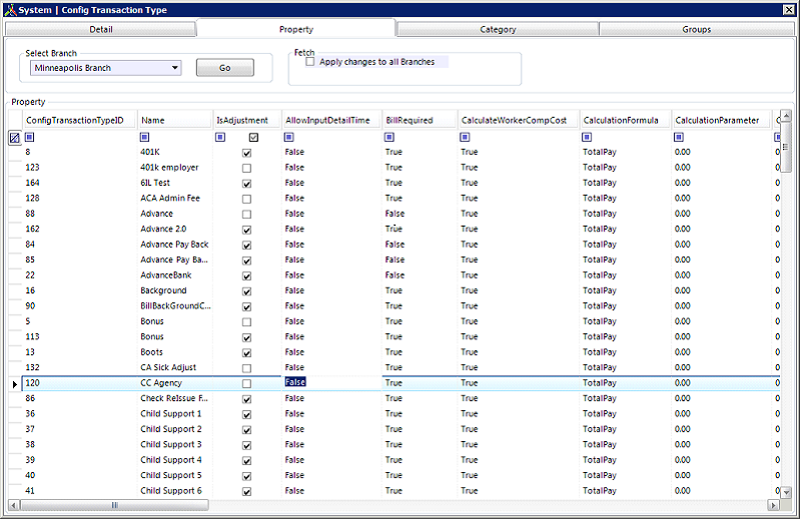Click the horizontal scrollbar thumb
This screenshot has width=800, height=519.
pos(113,506)
